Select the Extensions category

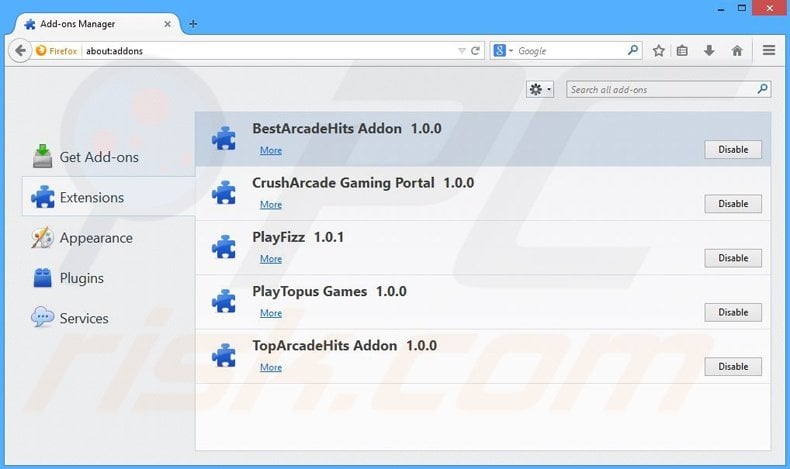108,197
